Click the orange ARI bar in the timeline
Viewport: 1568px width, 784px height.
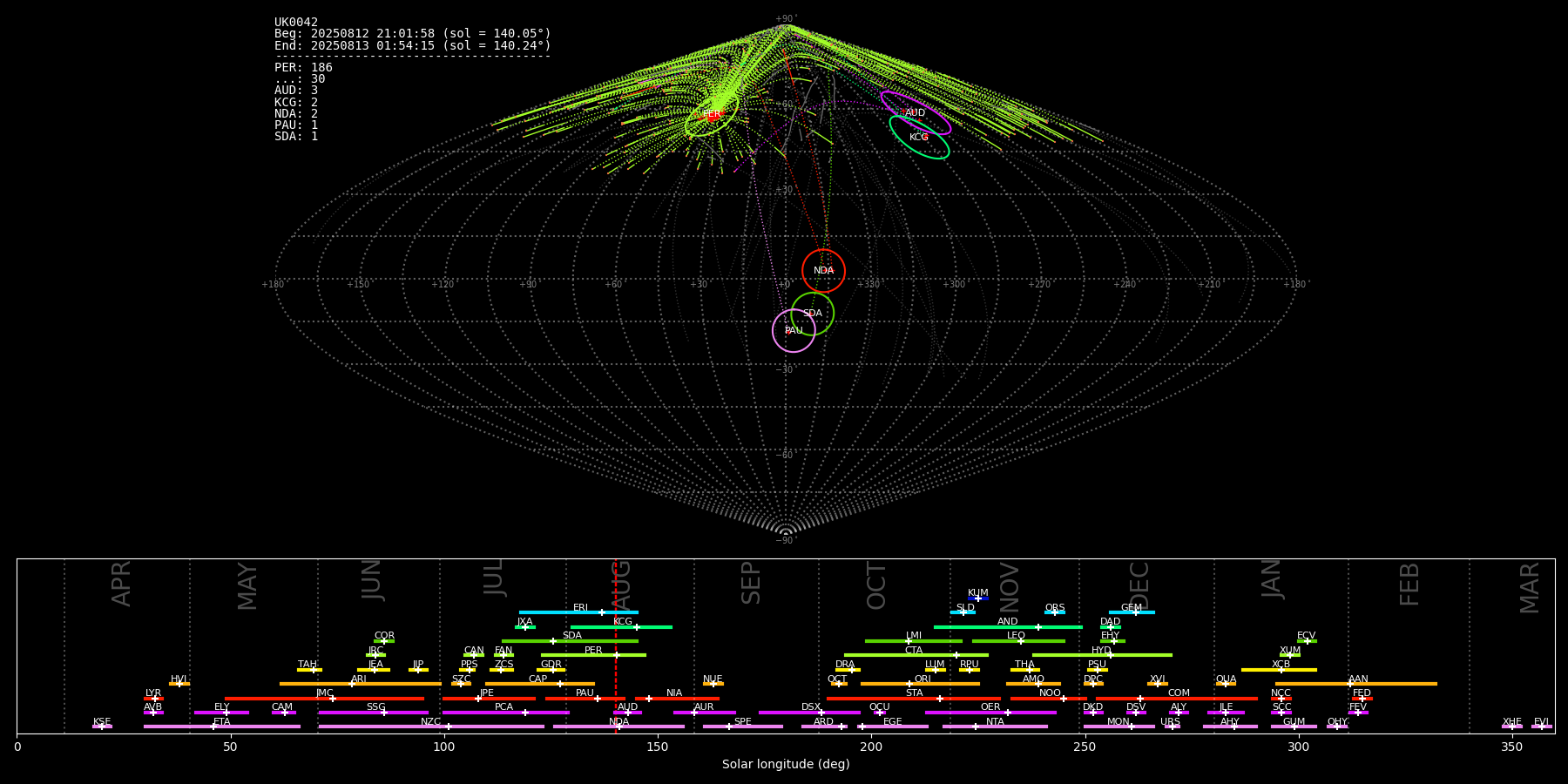[x=360, y=684]
